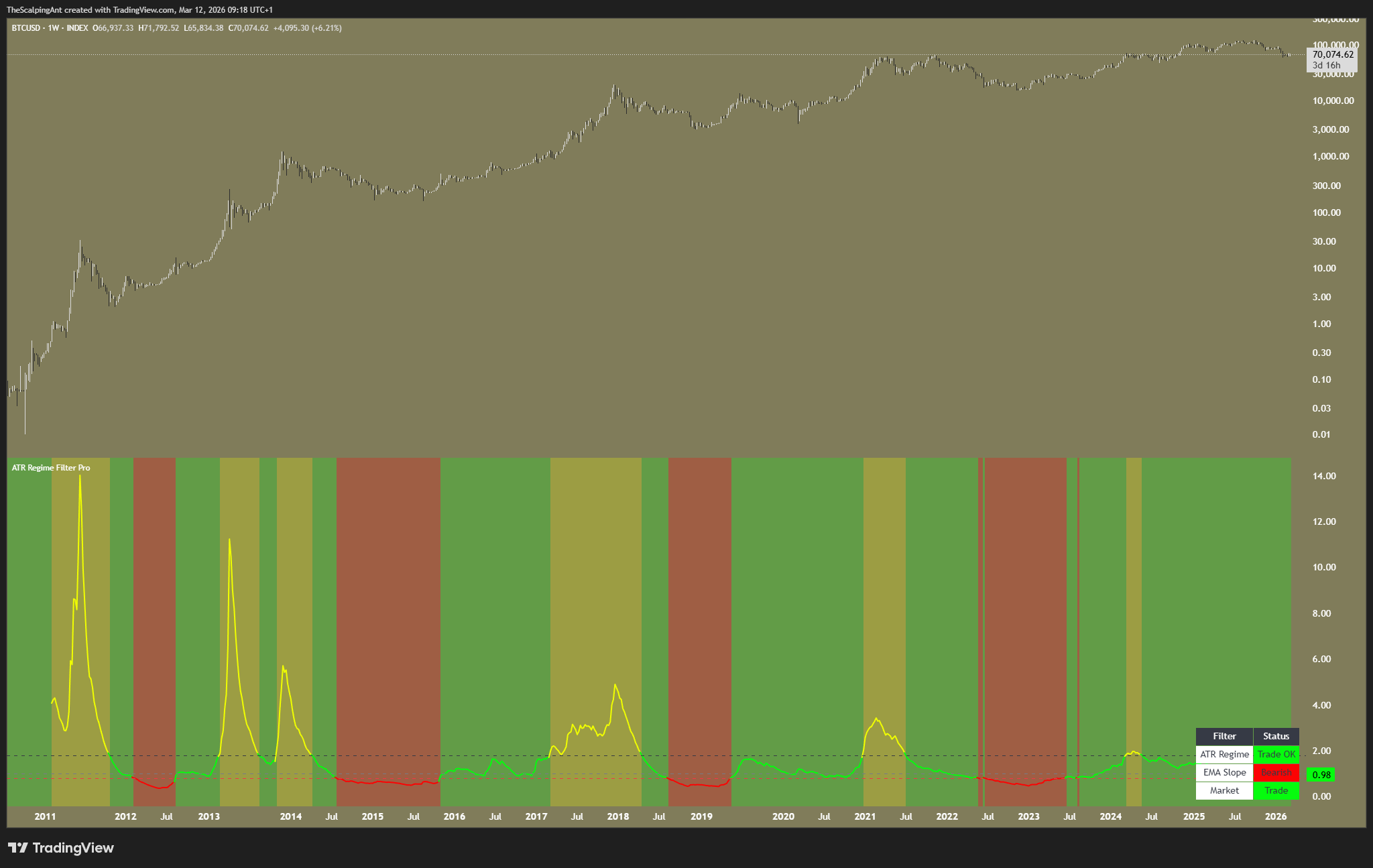Click the 0.10 price axis label
This screenshot has width=1373, height=868.
1321,379
